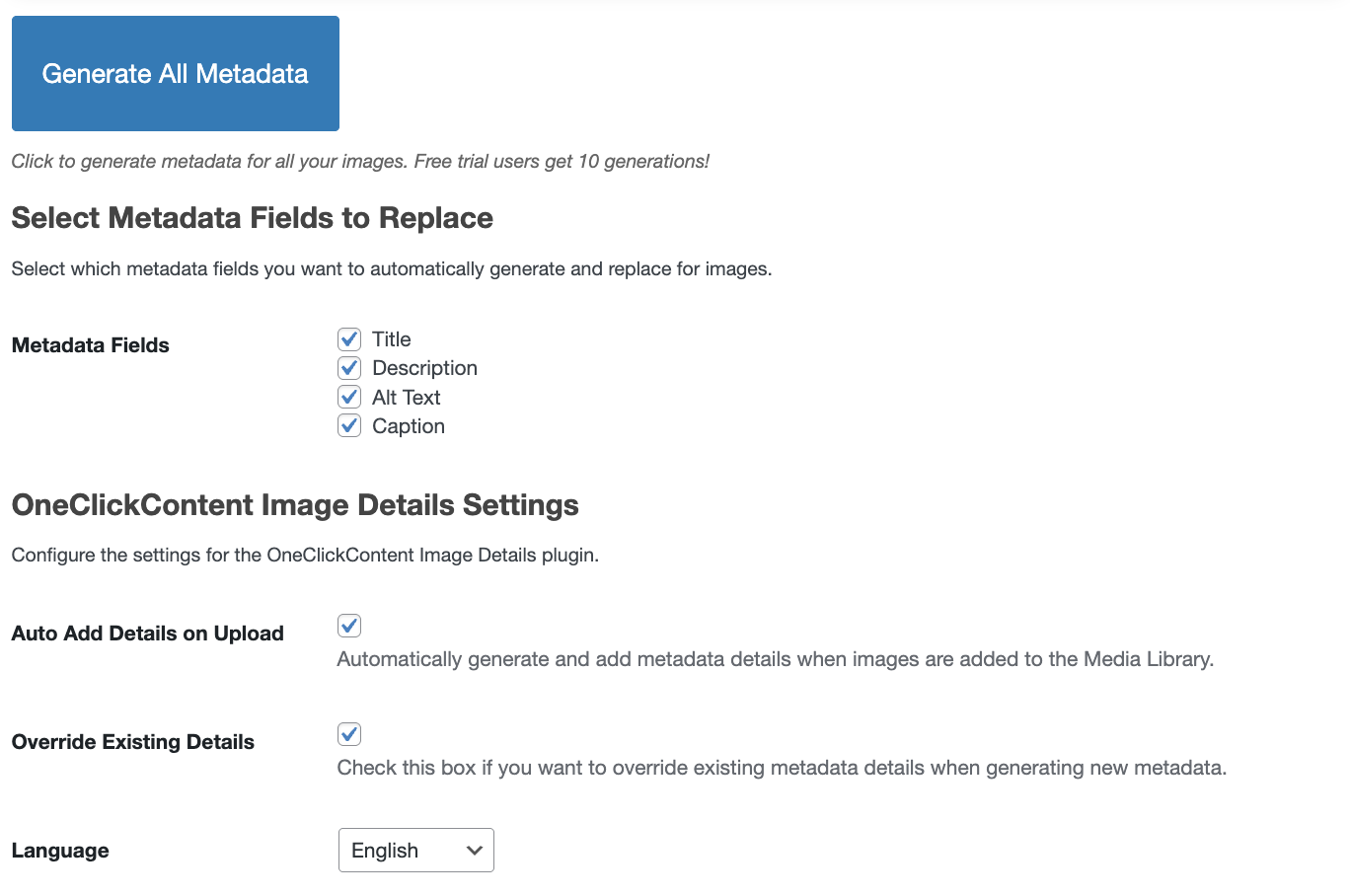The height and width of the screenshot is (896, 1350).
Task: Click the "Metadata Fields" row label
Action: point(91,345)
